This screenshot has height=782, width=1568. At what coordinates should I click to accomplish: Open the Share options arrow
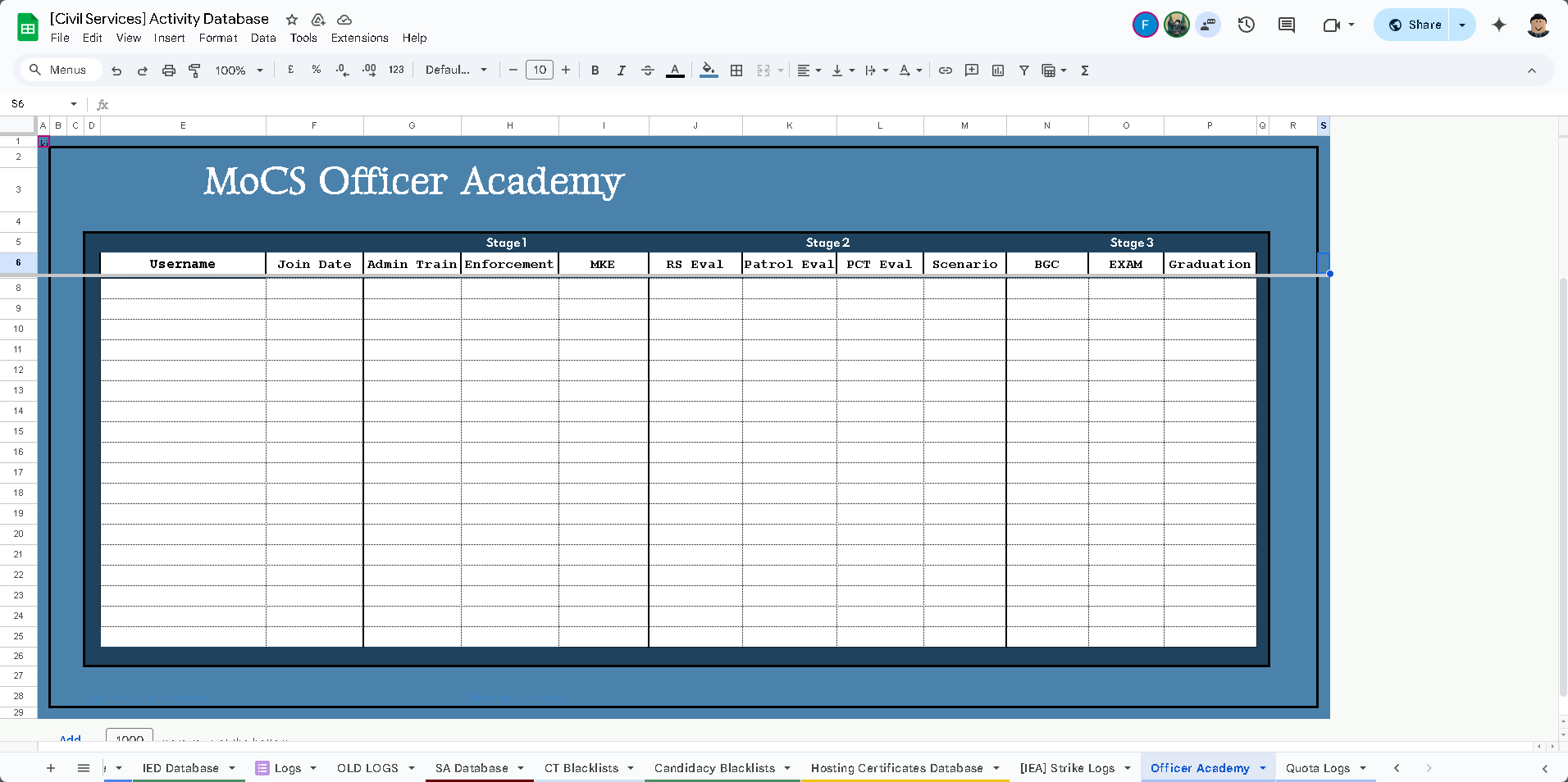pyautogui.click(x=1462, y=25)
